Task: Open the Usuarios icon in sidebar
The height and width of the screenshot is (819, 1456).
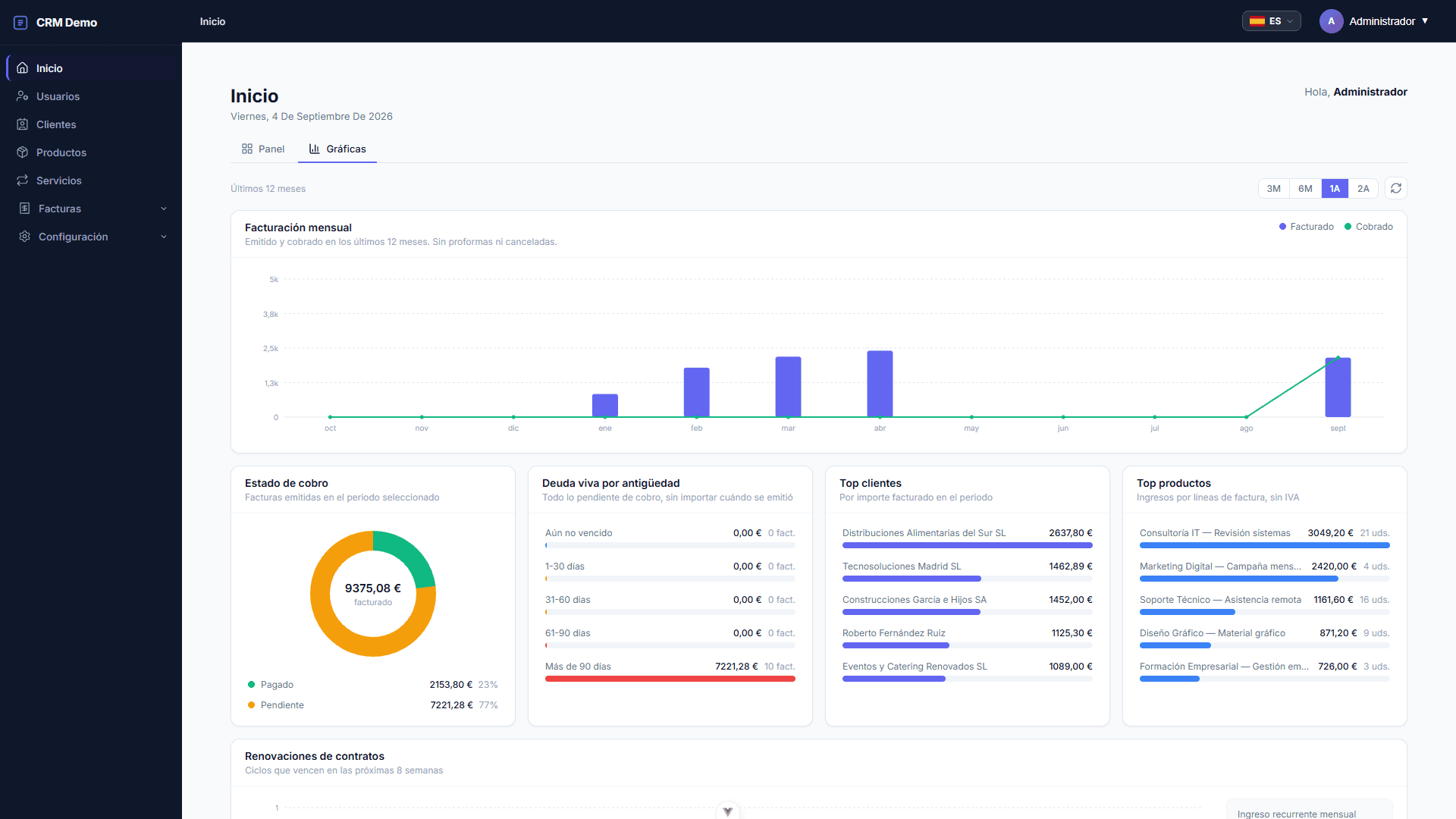Action: [23, 96]
